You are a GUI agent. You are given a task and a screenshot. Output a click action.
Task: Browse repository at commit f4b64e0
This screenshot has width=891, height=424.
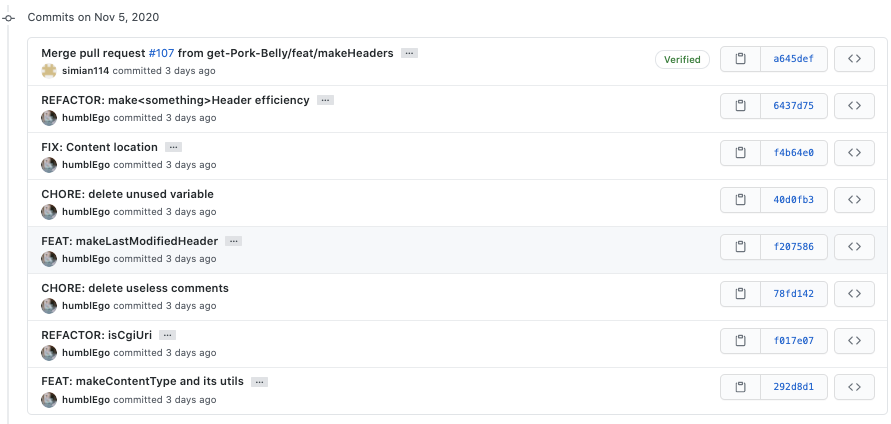coord(854,153)
